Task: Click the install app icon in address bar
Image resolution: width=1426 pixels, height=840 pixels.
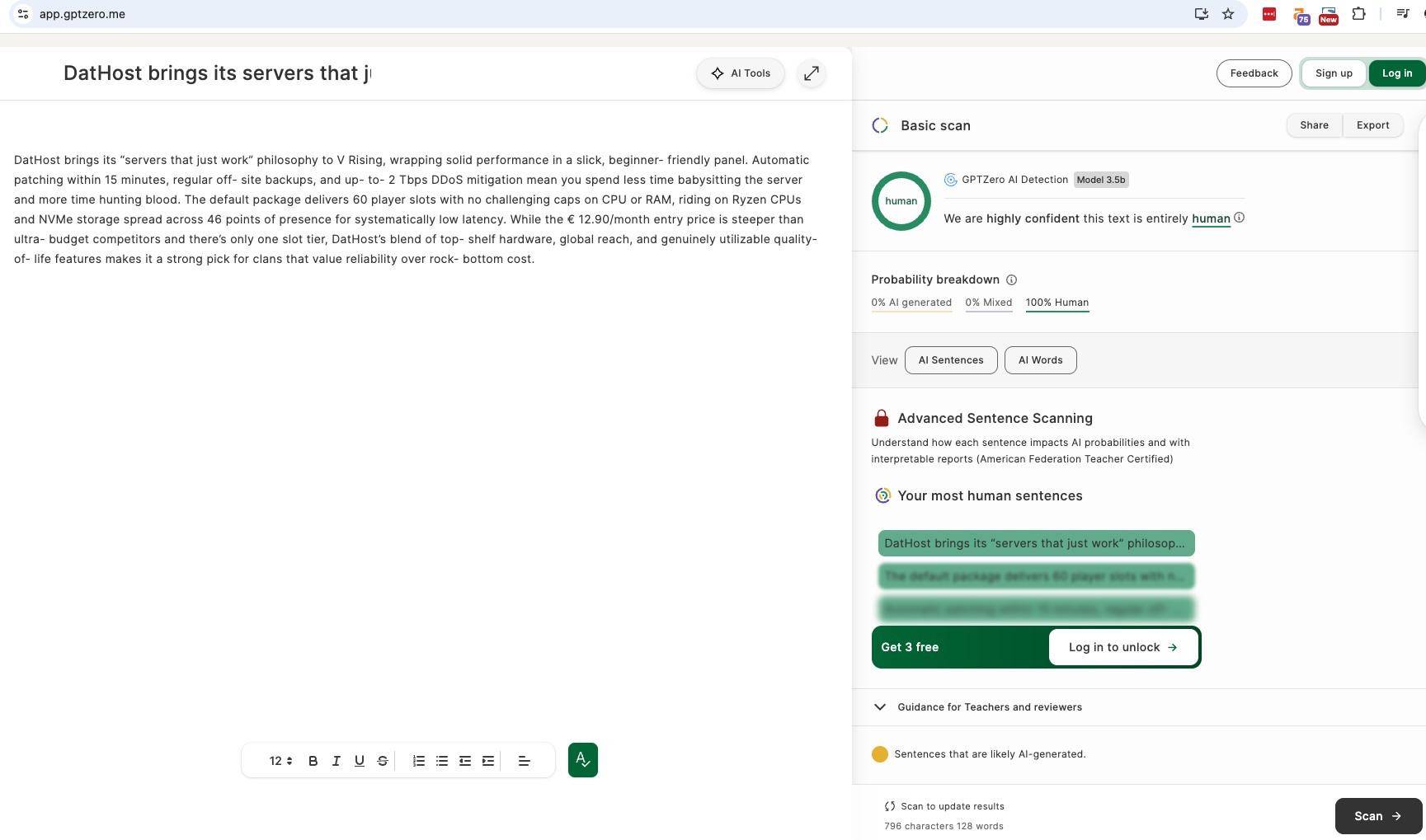Action: [x=1202, y=14]
